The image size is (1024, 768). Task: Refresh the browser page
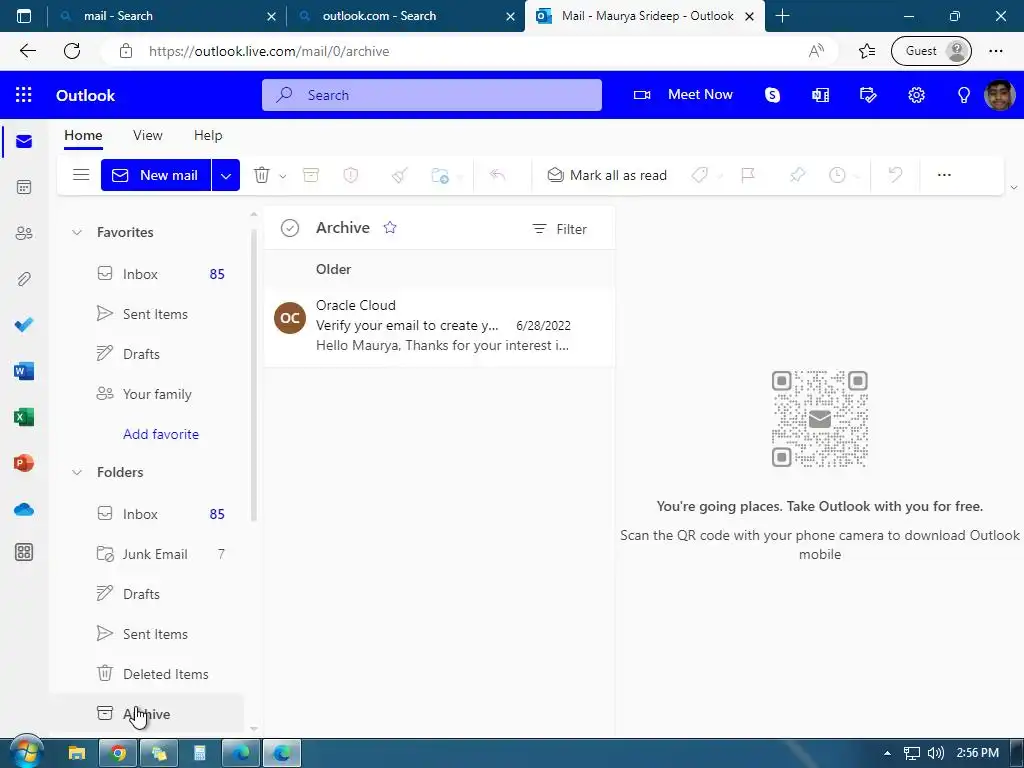72,51
